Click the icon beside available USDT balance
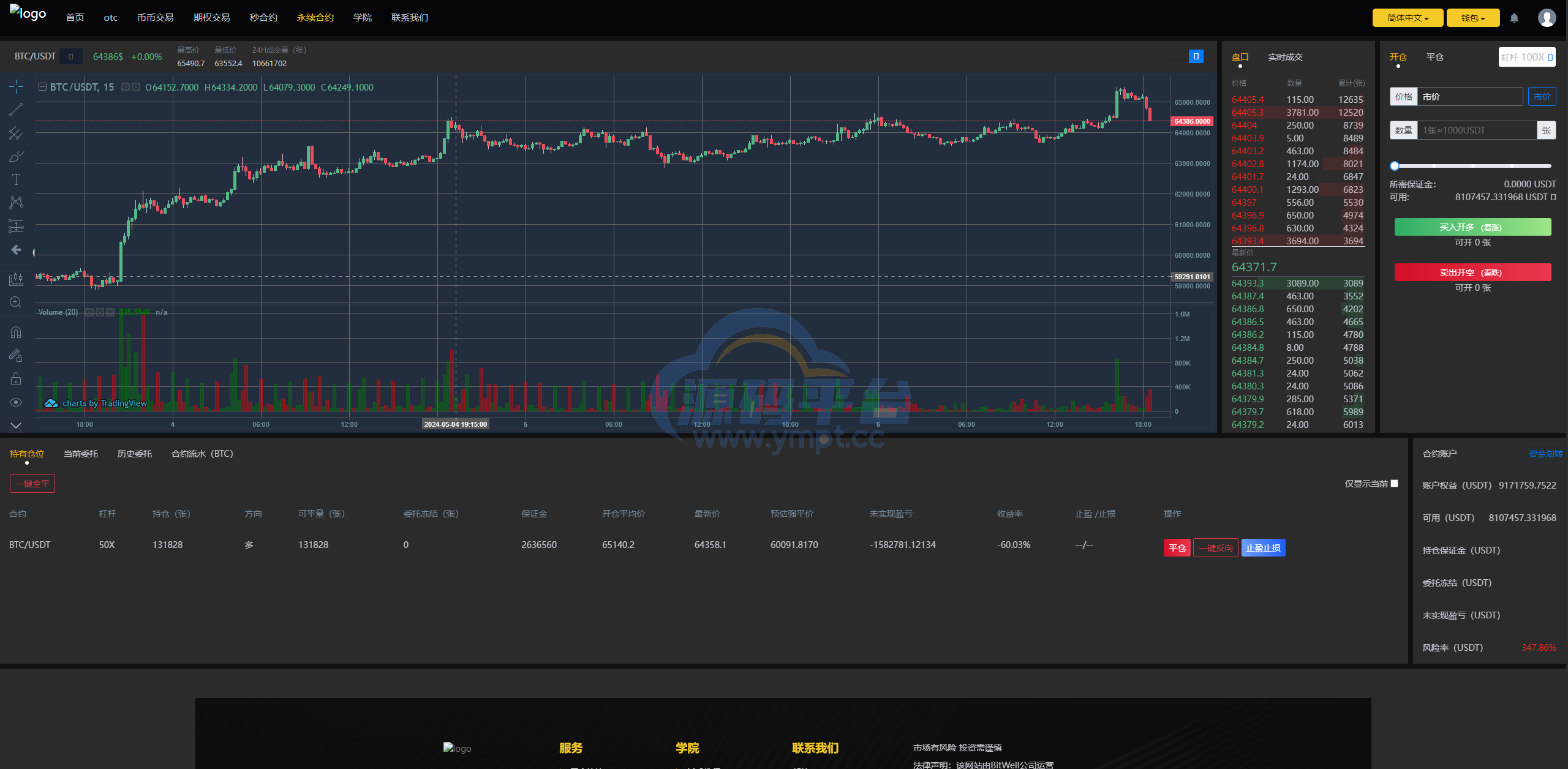Image resolution: width=1568 pixels, height=769 pixels. point(1553,197)
